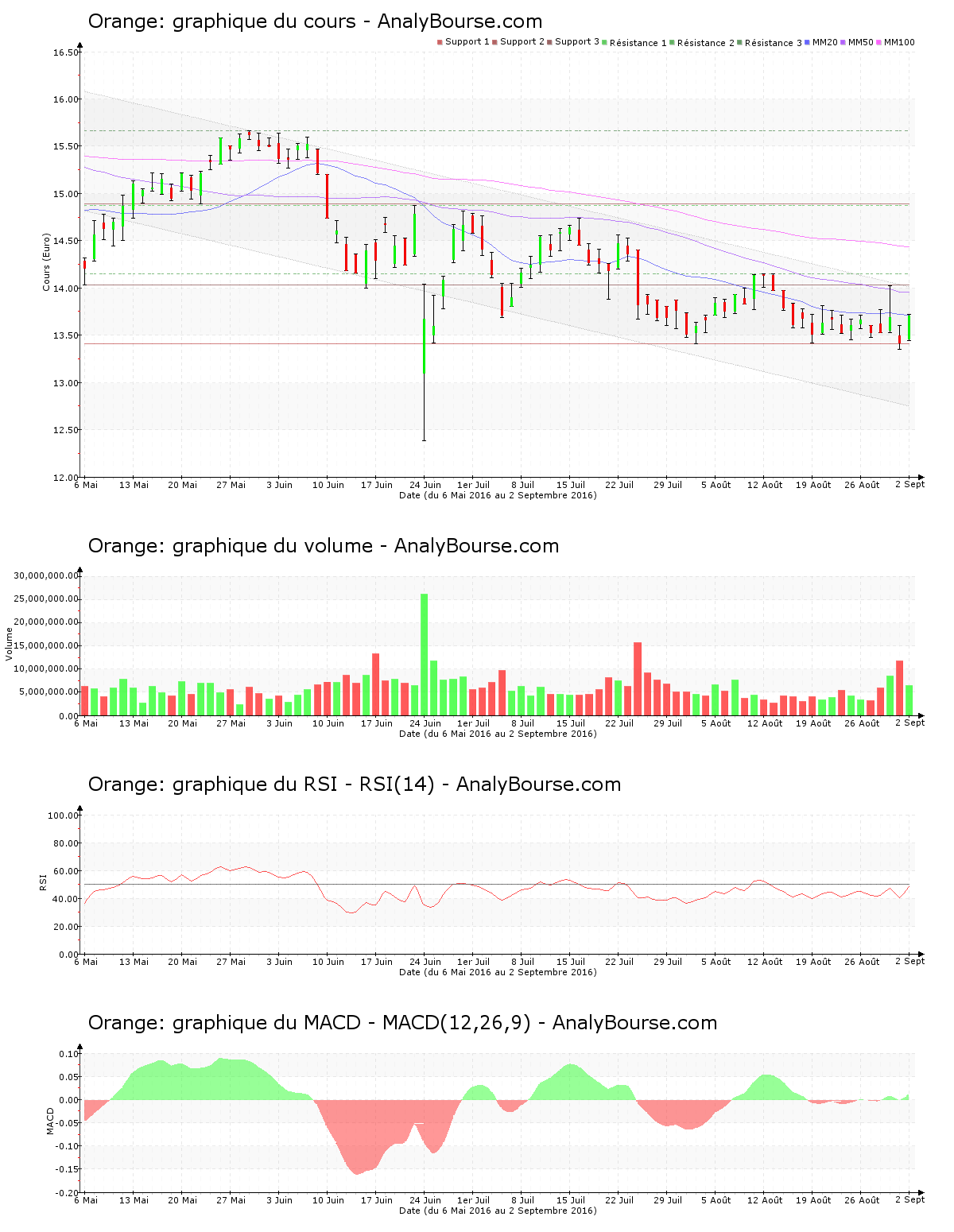This screenshot has height=1232, width=954.
Task: Click the 25,000,000.00 volume axis value
Action: (46, 599)
